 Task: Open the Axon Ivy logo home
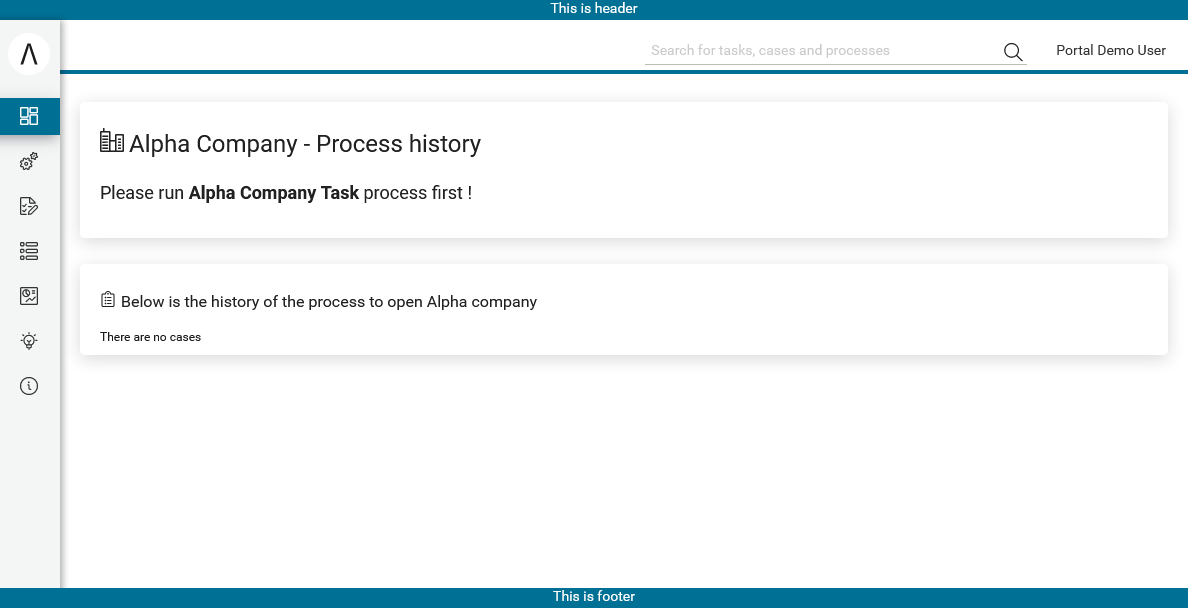pyautogui.click(x=29, y=54)
